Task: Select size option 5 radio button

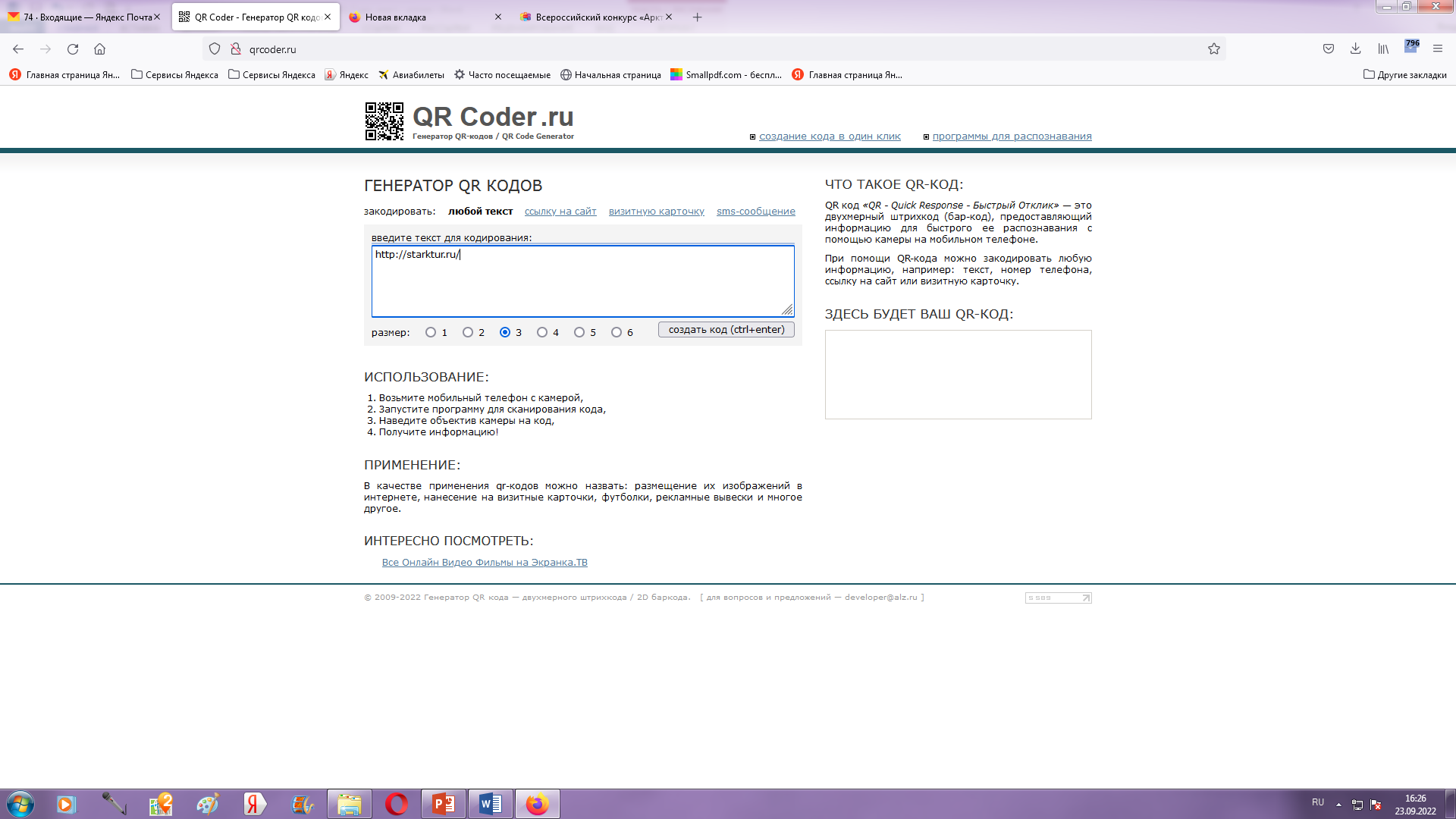Action: pyautogui.click(x=579, y=332)
